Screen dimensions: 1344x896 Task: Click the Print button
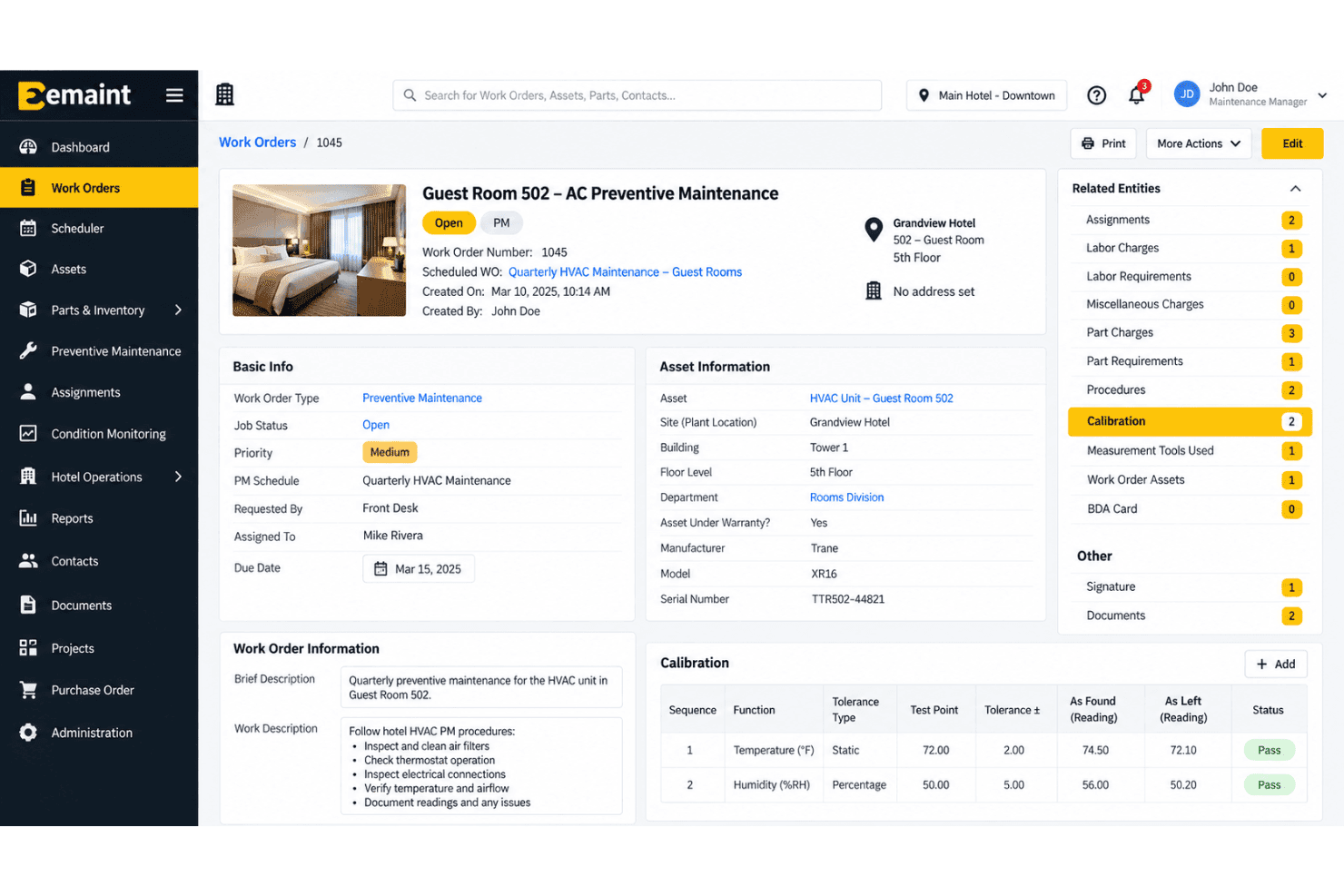(1103, 143)
